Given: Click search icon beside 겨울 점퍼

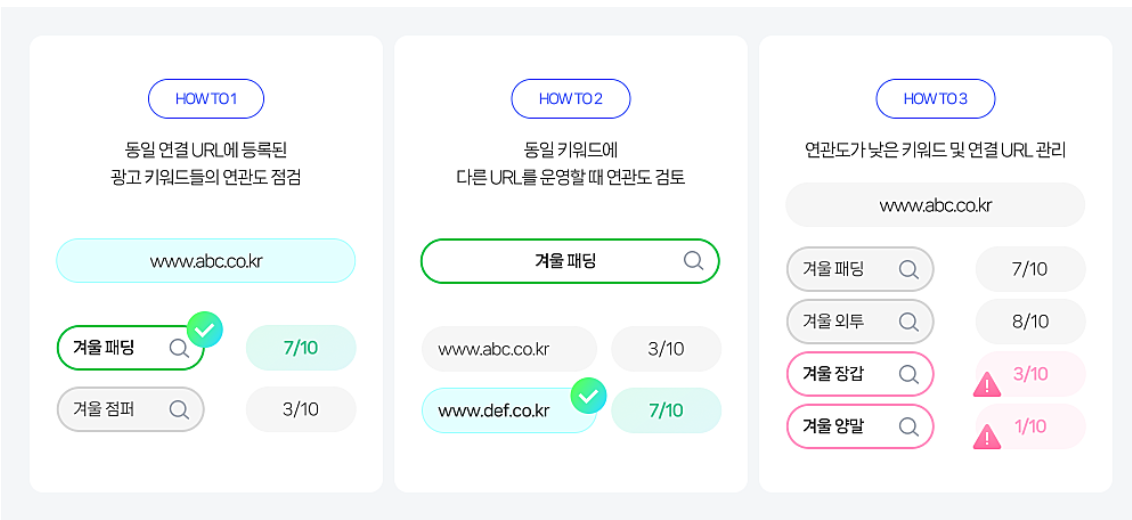Looking at the screenshot, I should coord(179,409).
